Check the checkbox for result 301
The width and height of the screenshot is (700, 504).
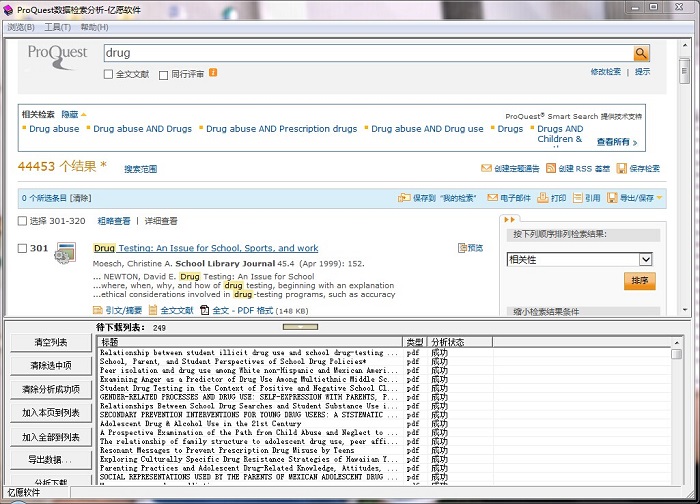coord(22,248)
